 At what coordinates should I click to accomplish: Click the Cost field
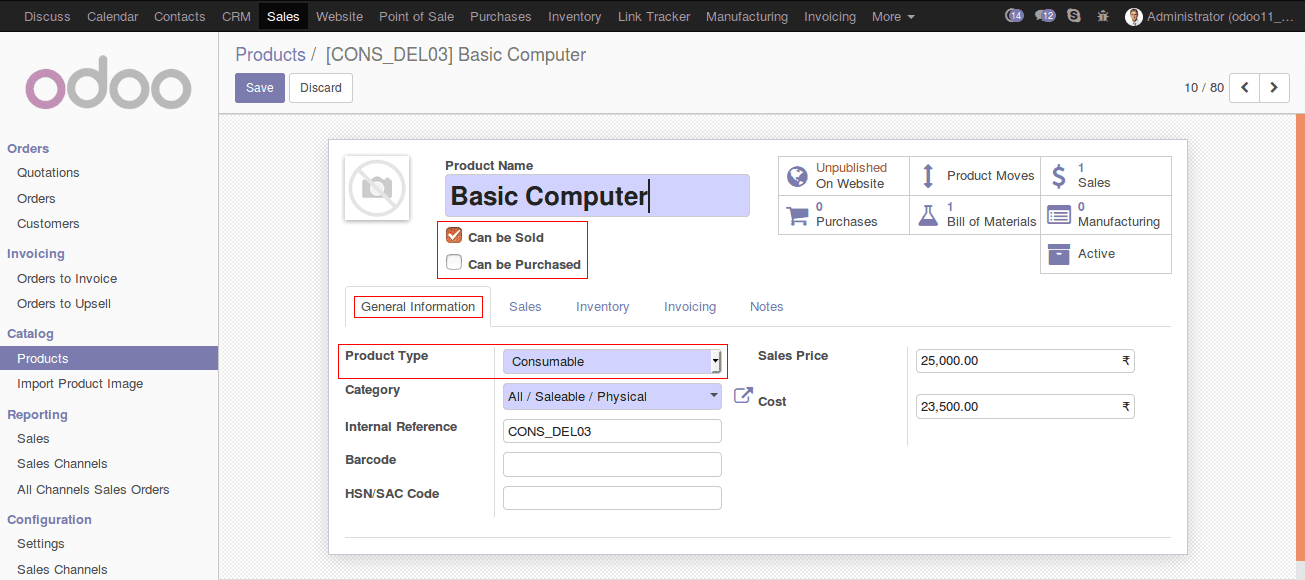[x=1025, y=407]
